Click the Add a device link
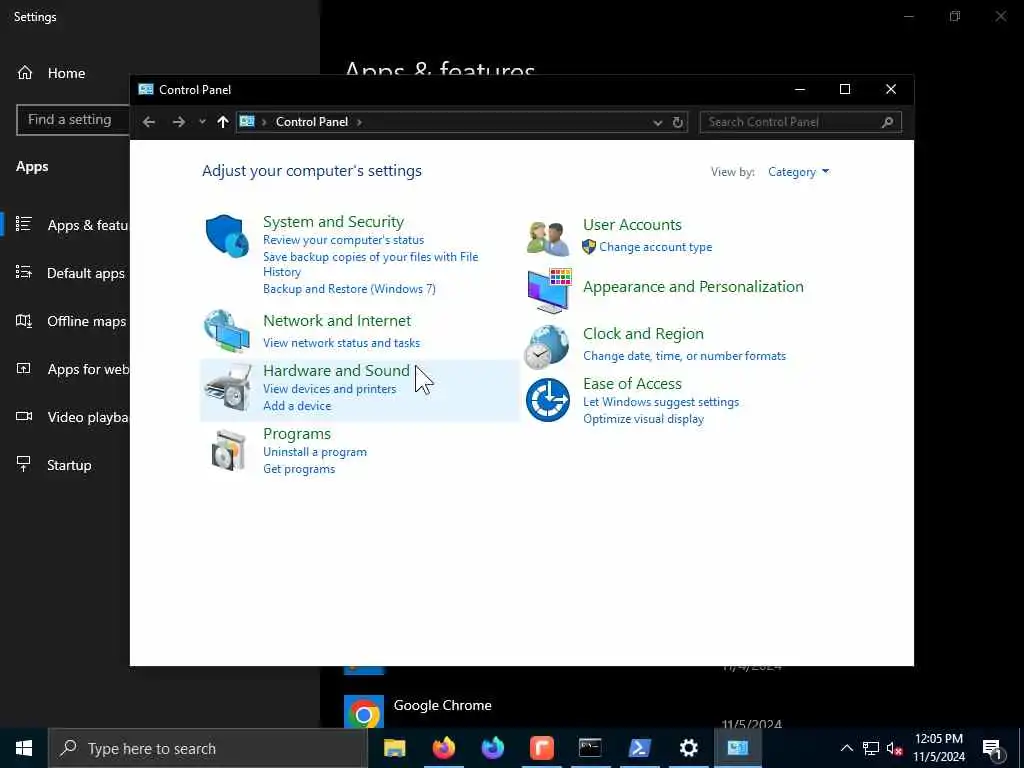1024x768 pixels. (x=297, y=406)
